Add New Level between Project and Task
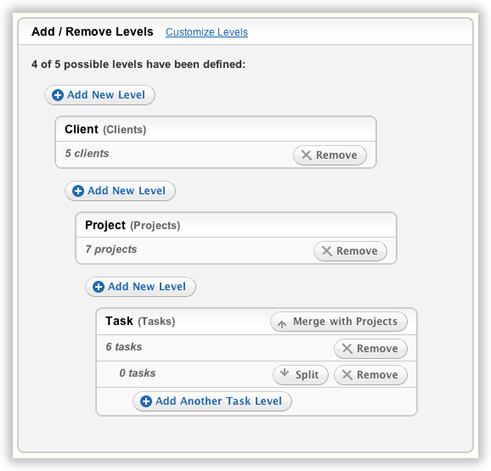 pos(140,287)
